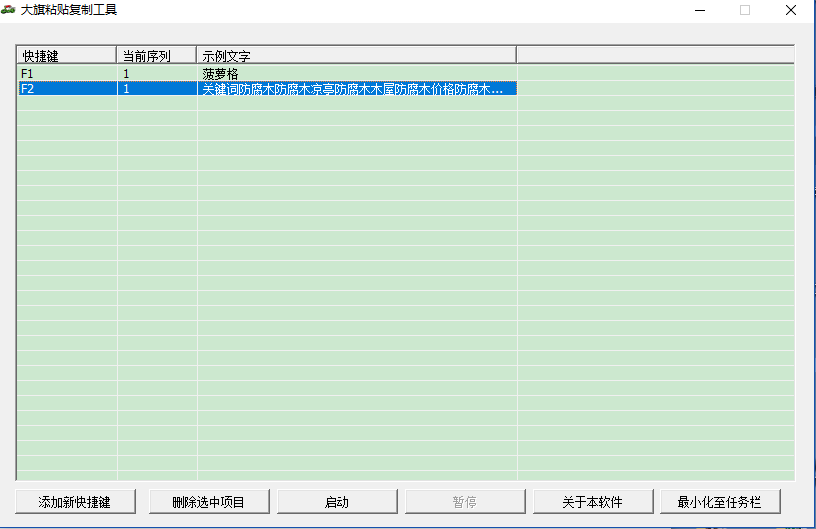Sort by the 快捷键 column header
The width and height of the screenshot is (816, 529).
tap(66, 55)
